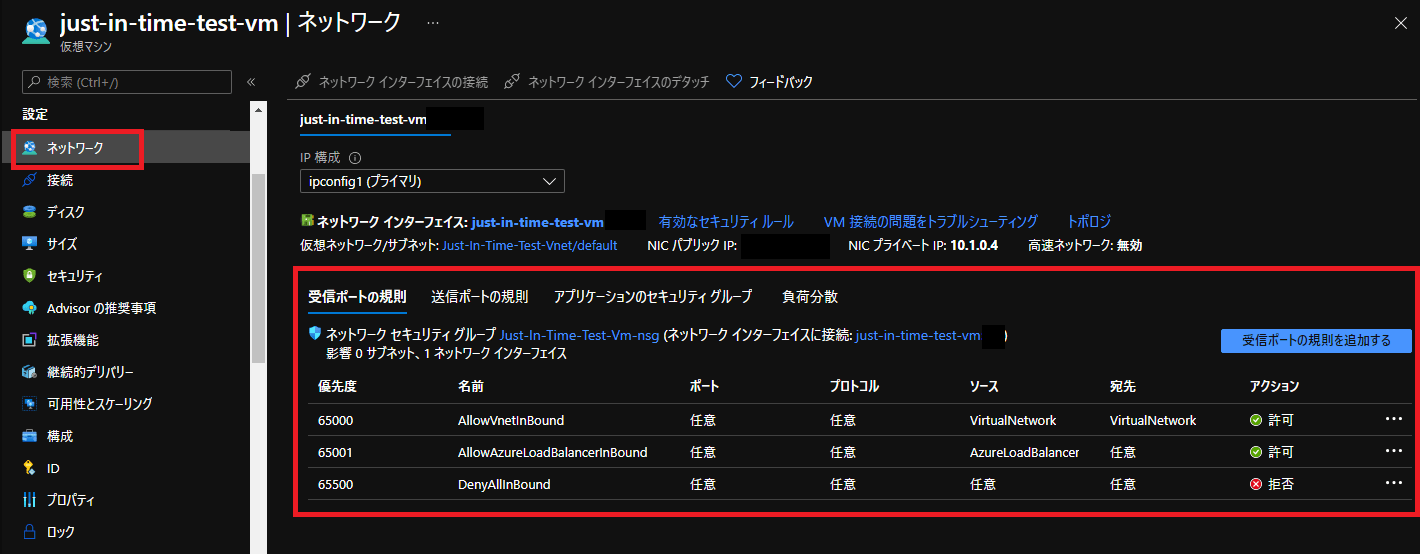Open more options for AllowVnetInBound rule

click(1394, 419)
